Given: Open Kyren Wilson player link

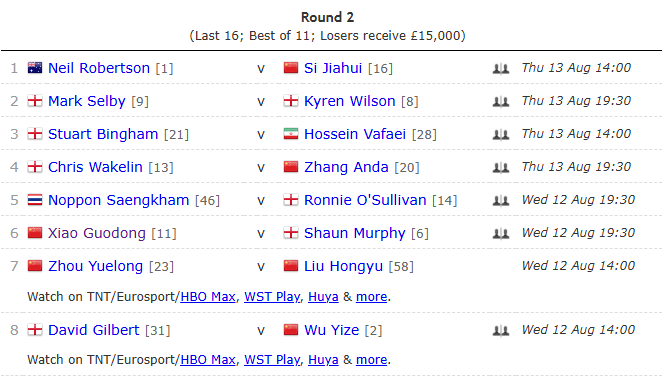Looking at the screenshot, I should (x=350, y=101).
